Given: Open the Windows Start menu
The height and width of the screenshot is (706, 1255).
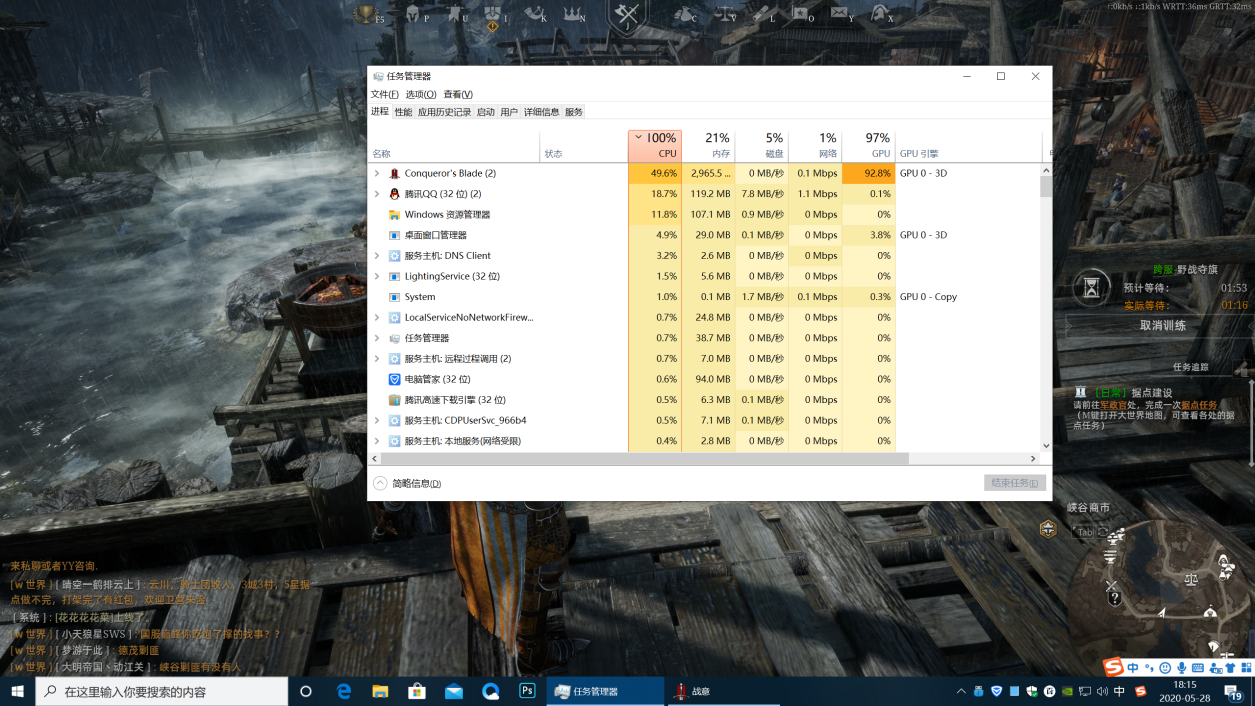Looking at the screenshot, I should (x=17, y=691).
